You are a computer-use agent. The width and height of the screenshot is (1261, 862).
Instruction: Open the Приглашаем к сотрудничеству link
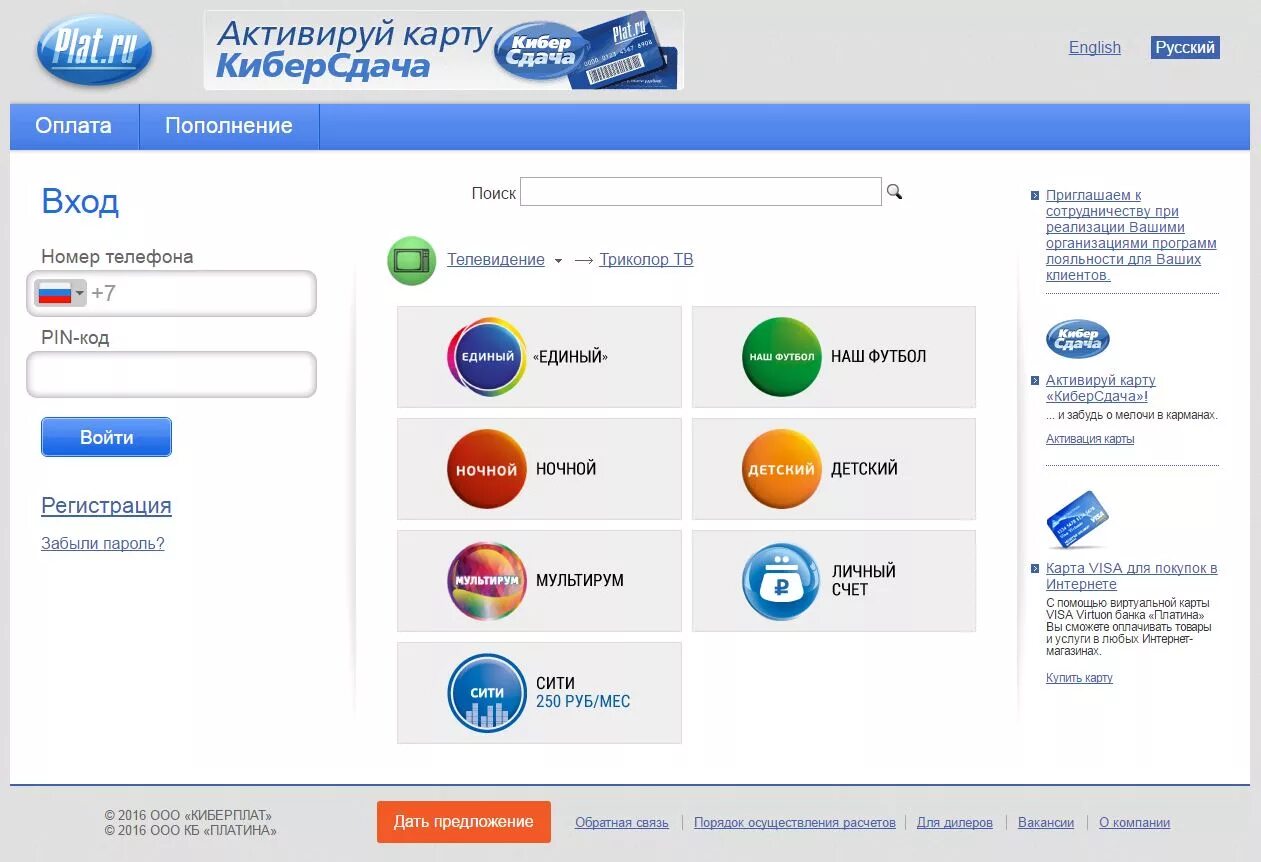pos(1131,235)
